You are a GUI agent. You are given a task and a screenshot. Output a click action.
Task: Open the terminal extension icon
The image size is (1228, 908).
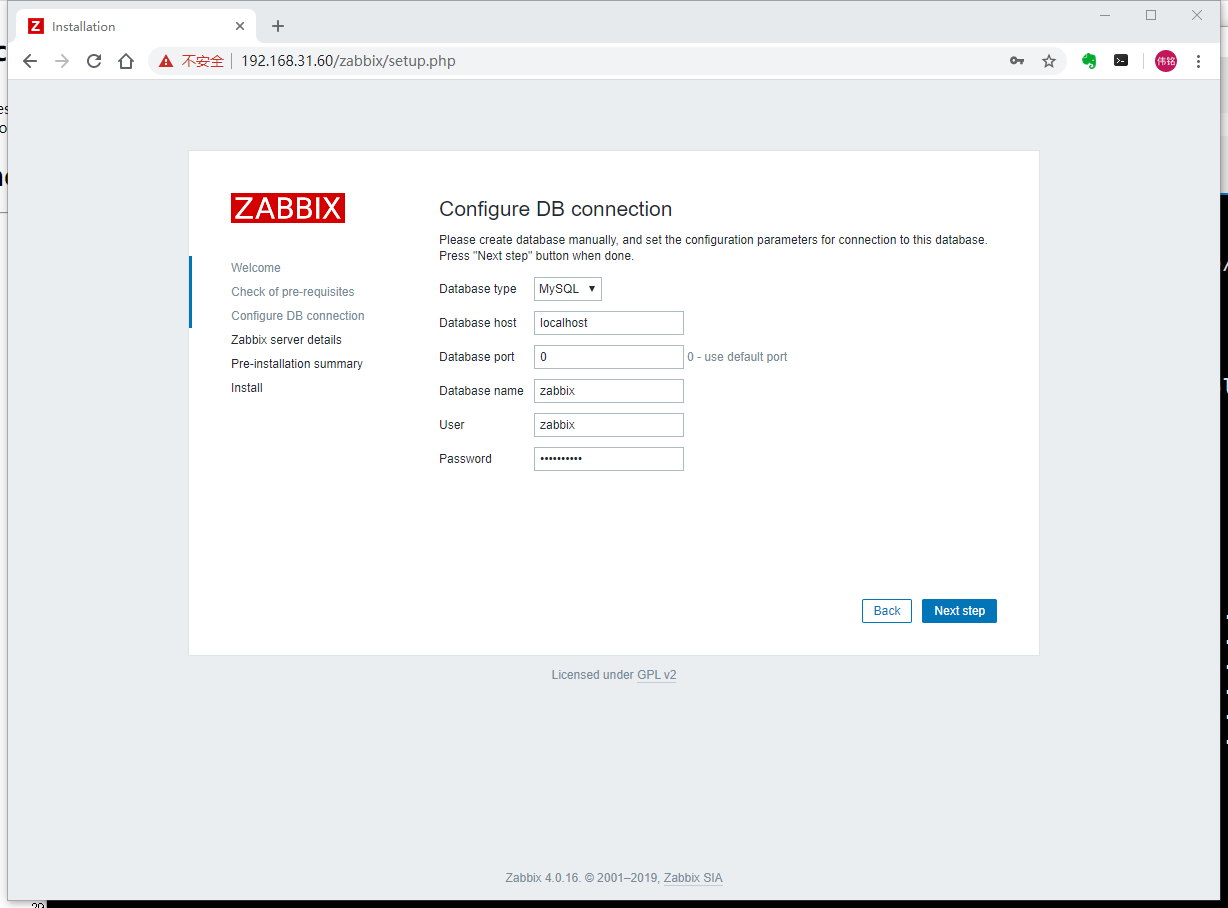1122,61
